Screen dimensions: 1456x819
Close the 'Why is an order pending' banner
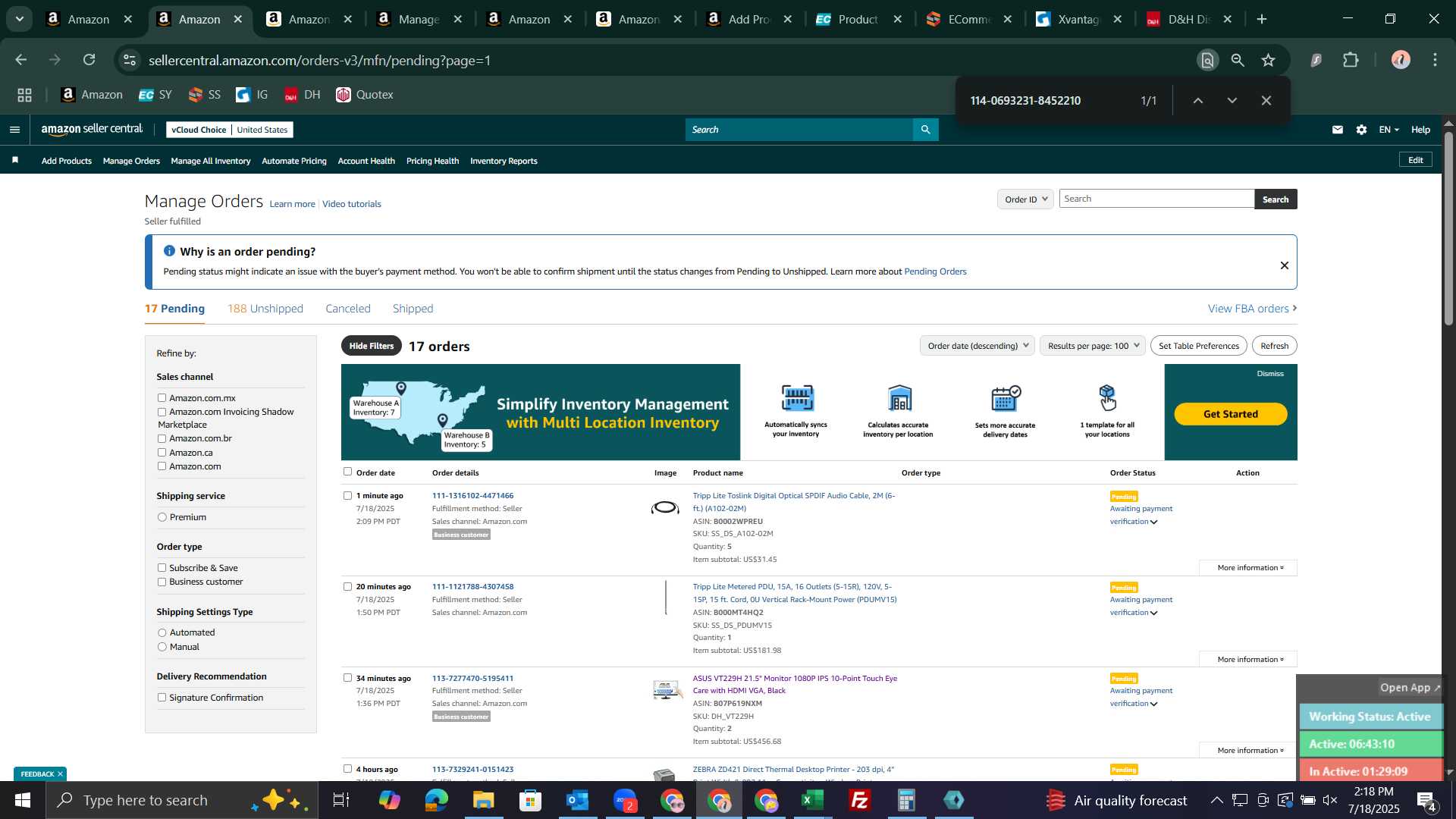tap(1284, 265)
